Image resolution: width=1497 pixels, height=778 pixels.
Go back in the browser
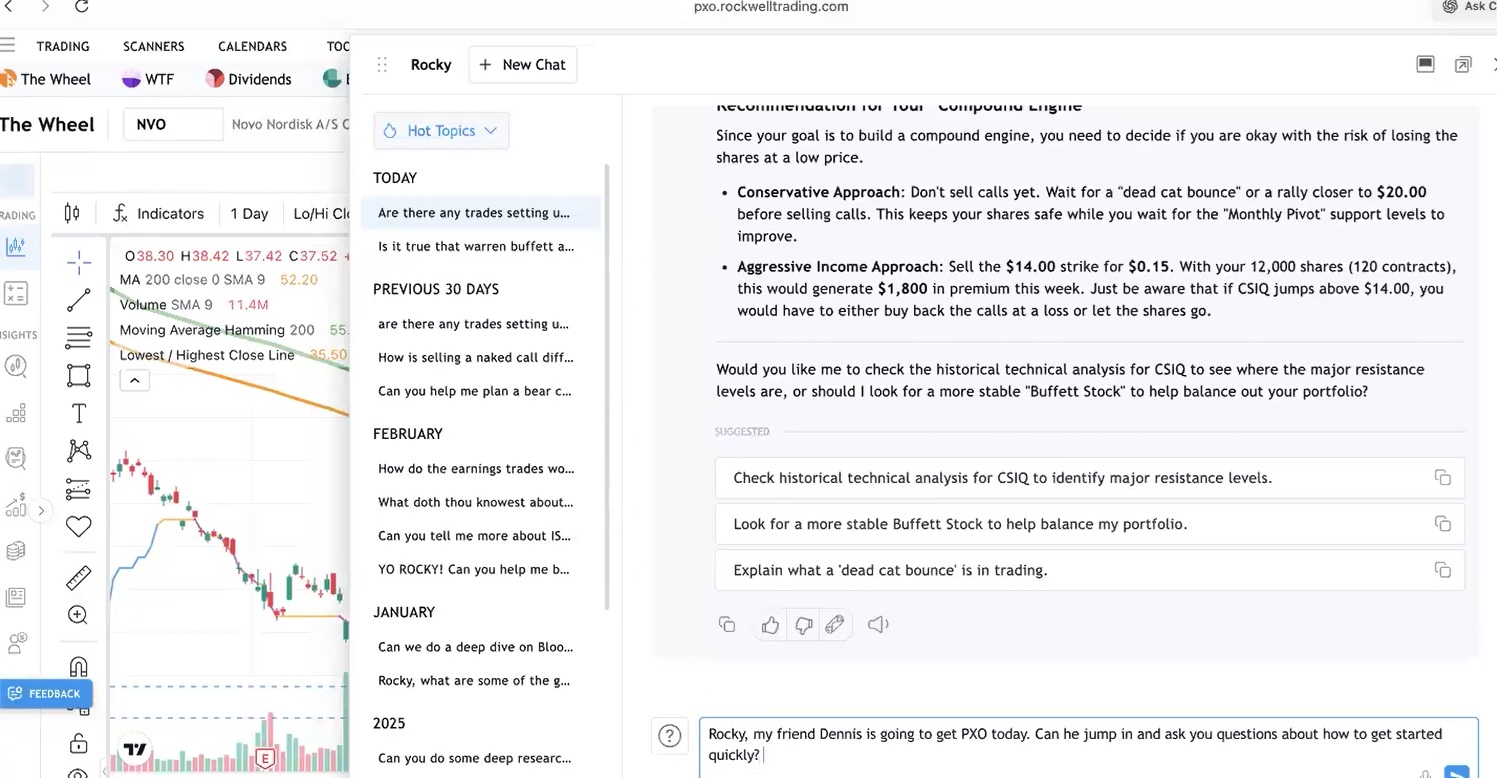(9, 7)
